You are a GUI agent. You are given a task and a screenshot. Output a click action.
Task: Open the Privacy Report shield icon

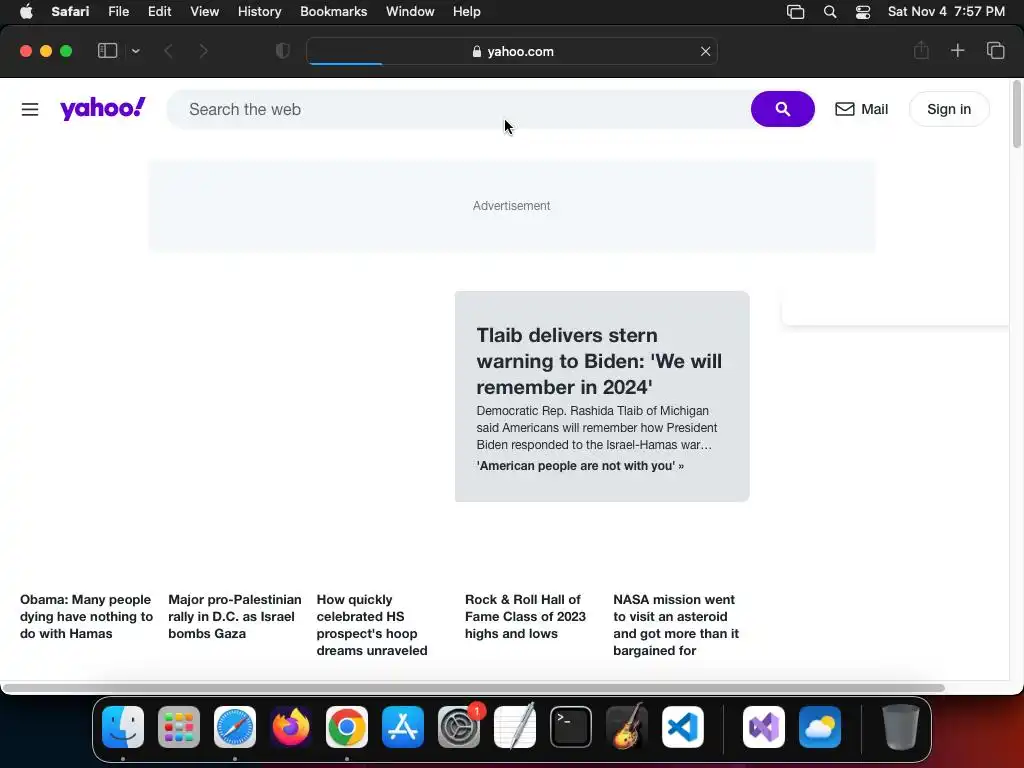click(282, 51)
